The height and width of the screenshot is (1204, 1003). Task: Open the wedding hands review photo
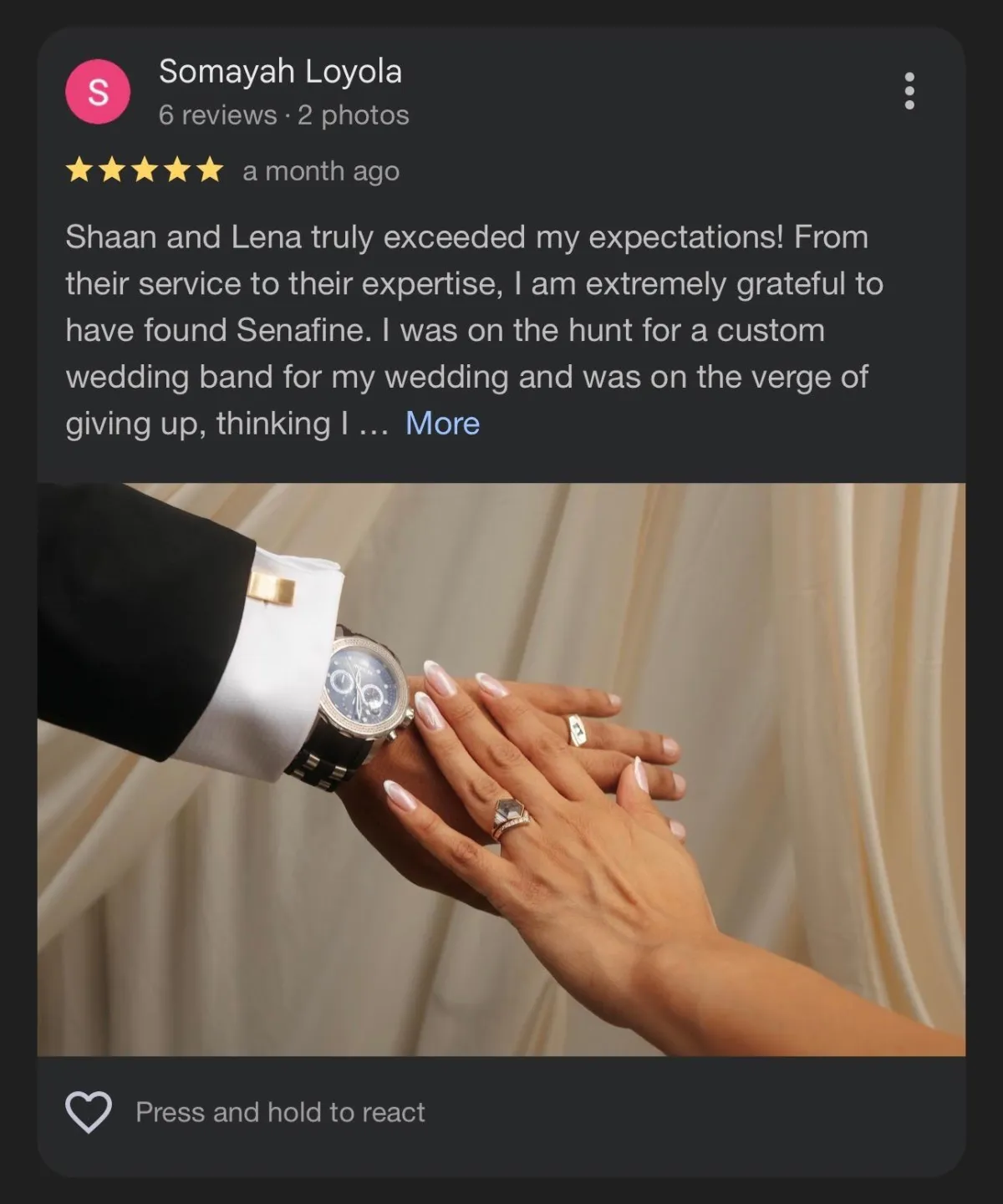501,770
